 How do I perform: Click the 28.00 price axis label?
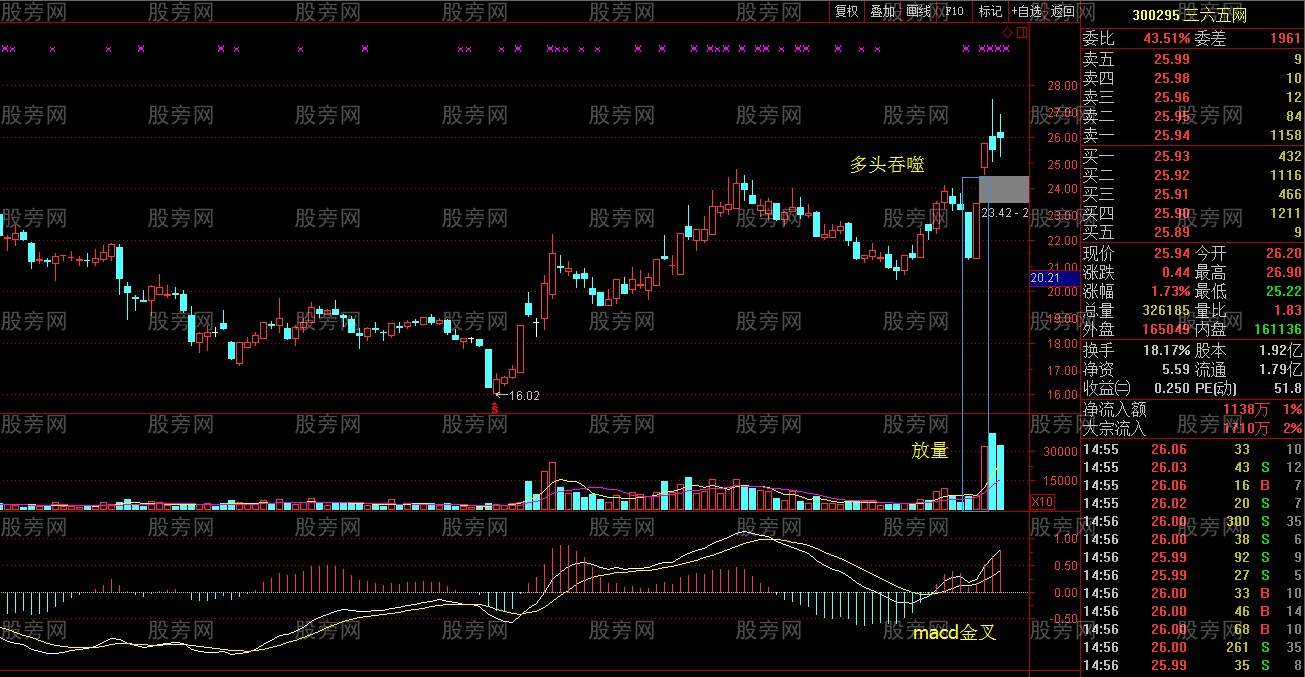click(1060, 86)
